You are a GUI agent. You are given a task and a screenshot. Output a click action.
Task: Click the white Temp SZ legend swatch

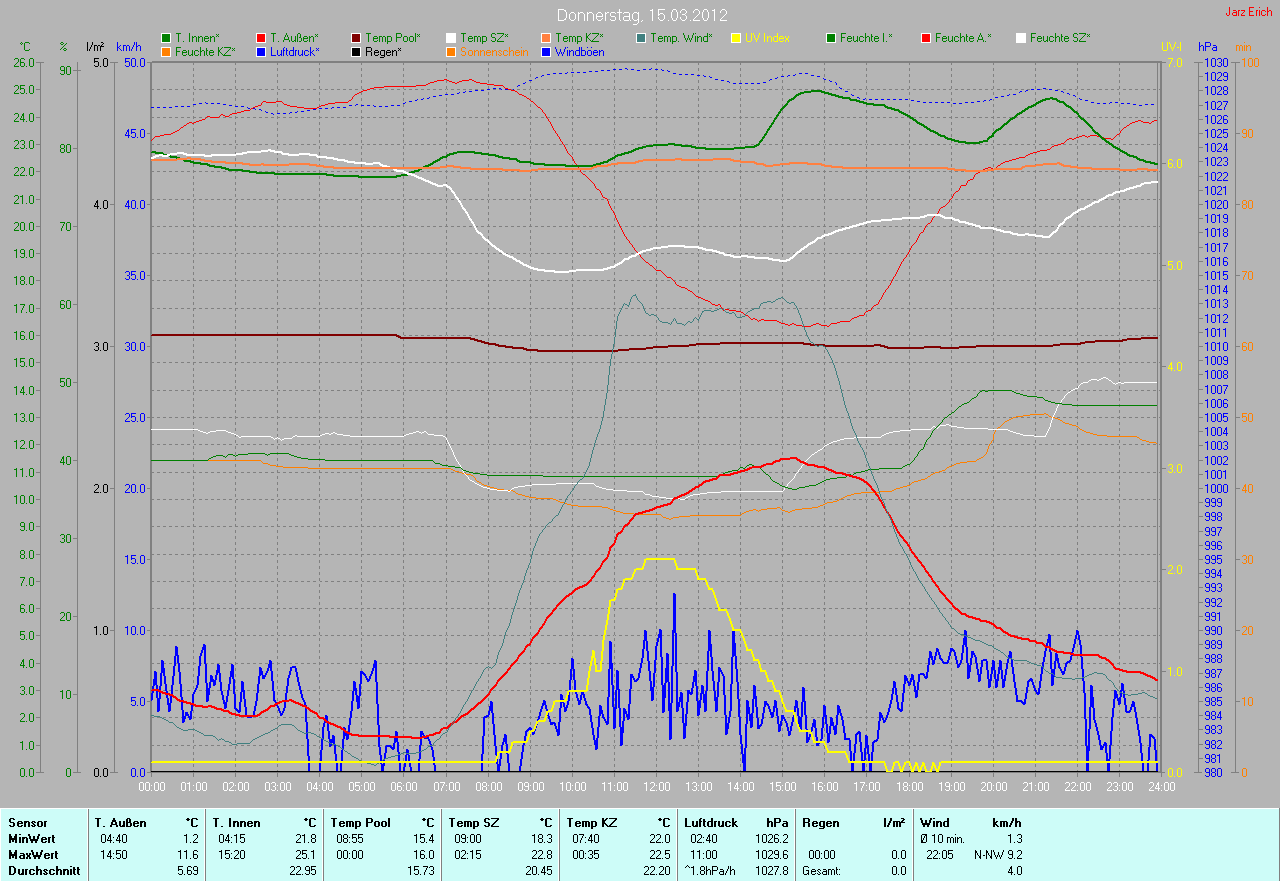(x=451, y=38)
